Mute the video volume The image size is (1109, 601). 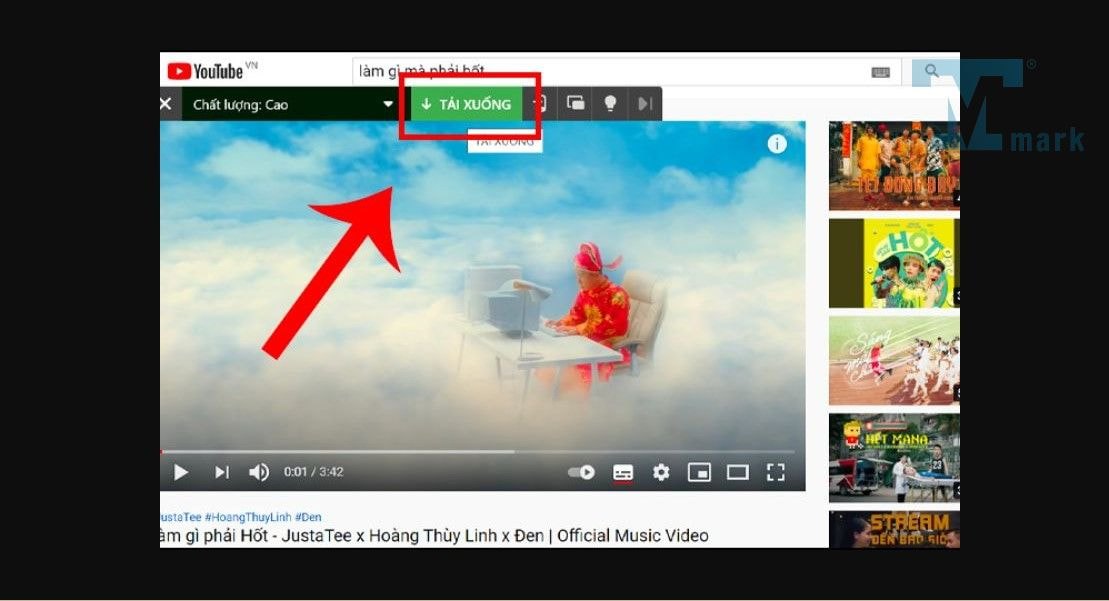tap(259, 472)
